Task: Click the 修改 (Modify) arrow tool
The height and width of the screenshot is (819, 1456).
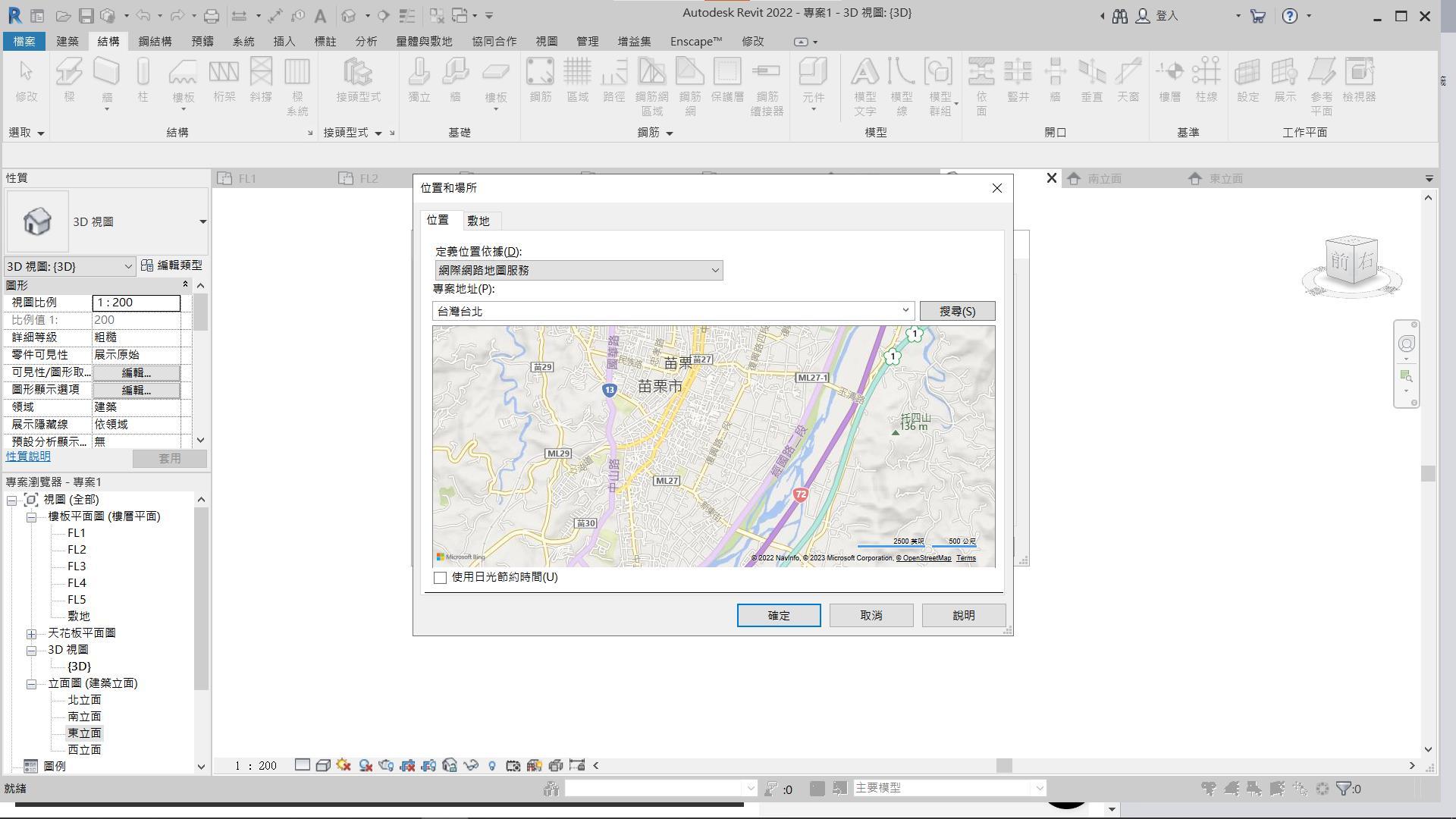Action: pyautogui.click(x=26, y=80)
